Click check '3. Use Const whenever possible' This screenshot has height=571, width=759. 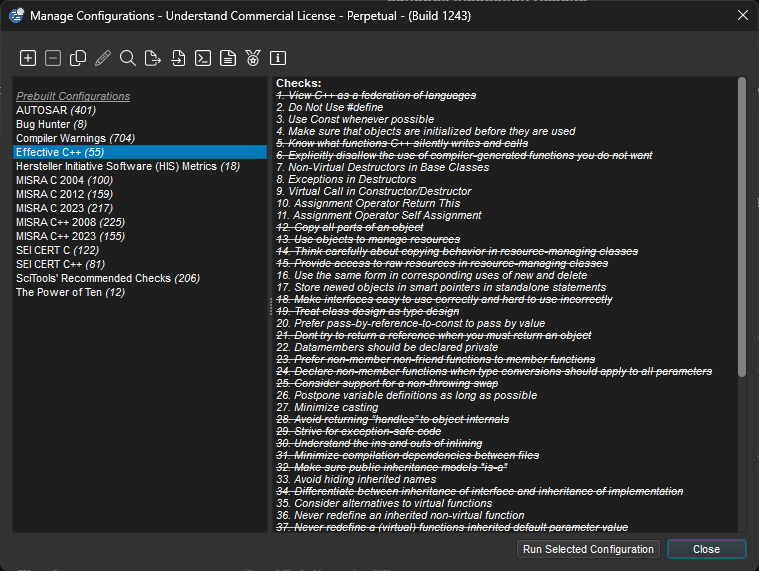355,120
